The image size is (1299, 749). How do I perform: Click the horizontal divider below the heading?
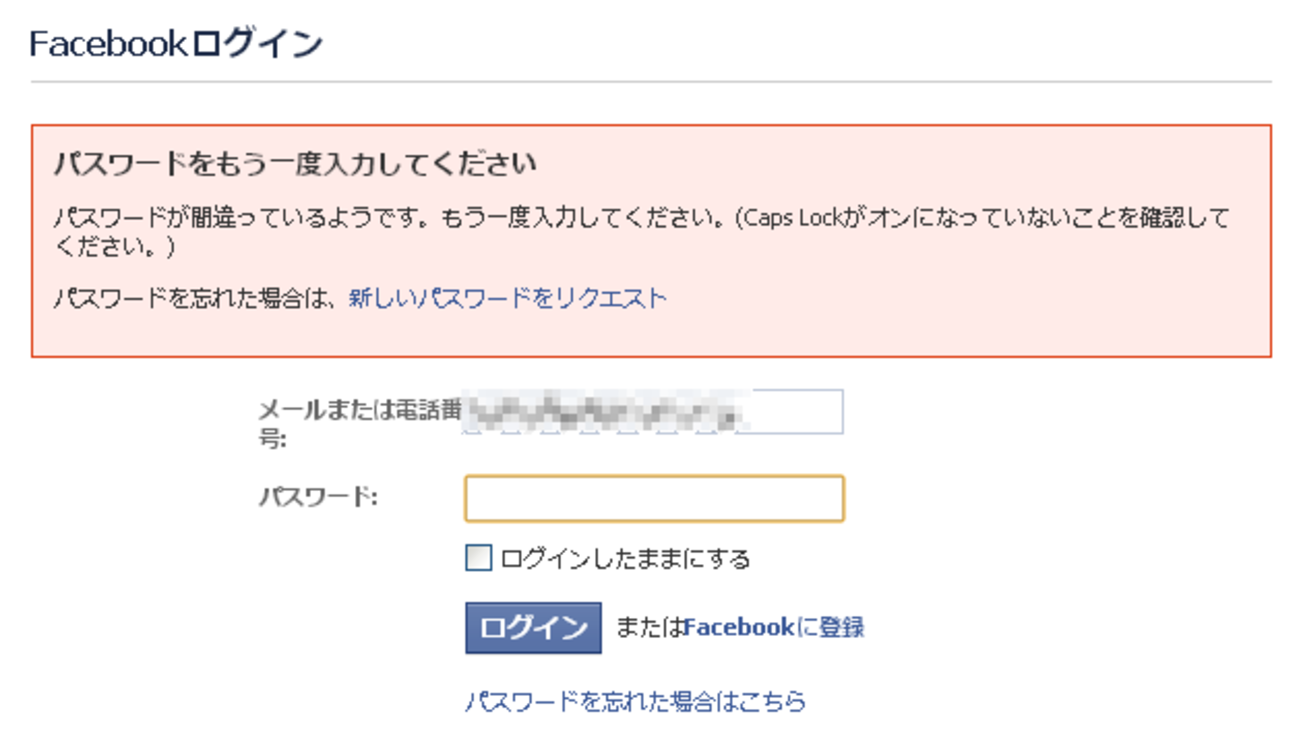point(650,81)
